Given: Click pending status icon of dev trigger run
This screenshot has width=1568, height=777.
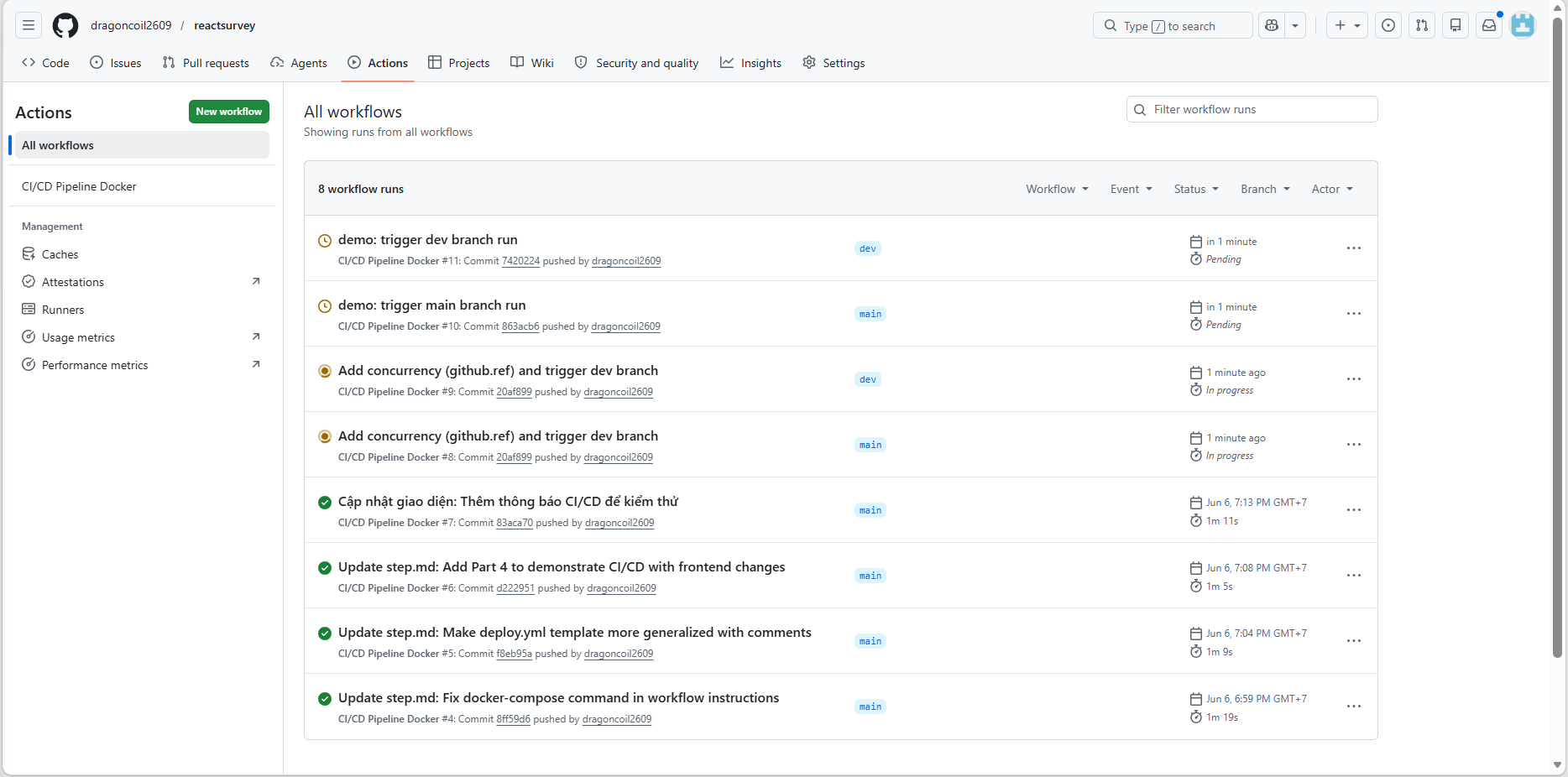Looking at the screenshot, I should [325, 241].
